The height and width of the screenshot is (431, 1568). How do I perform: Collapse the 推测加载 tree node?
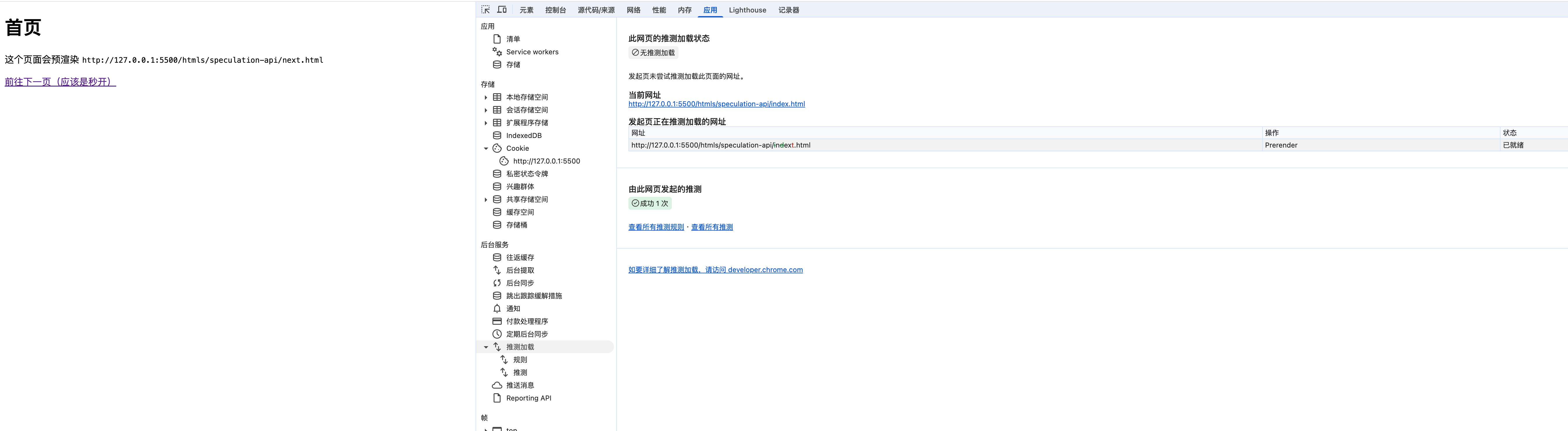486,347
